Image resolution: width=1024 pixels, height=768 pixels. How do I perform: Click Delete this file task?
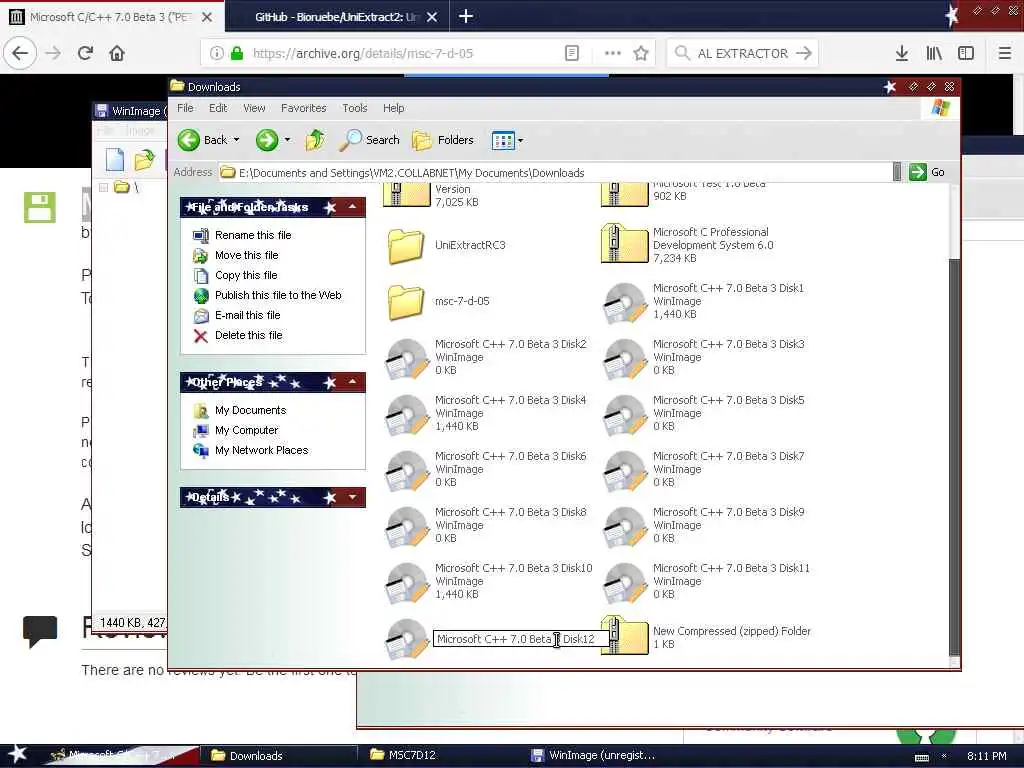point(248,336)
